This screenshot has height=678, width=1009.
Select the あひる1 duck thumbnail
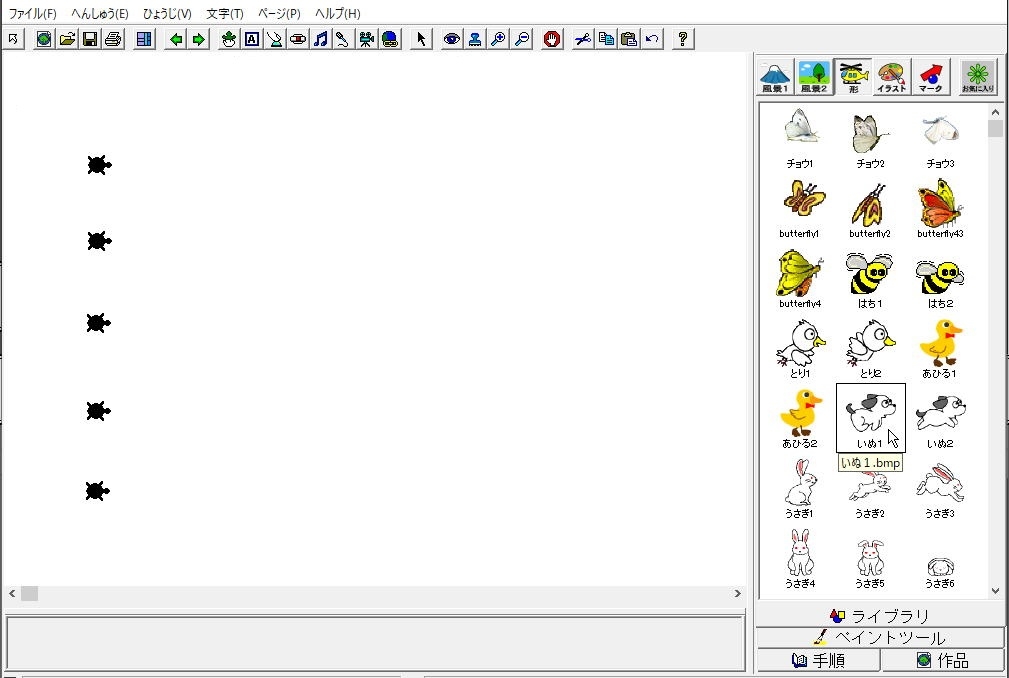click(939, 349)
